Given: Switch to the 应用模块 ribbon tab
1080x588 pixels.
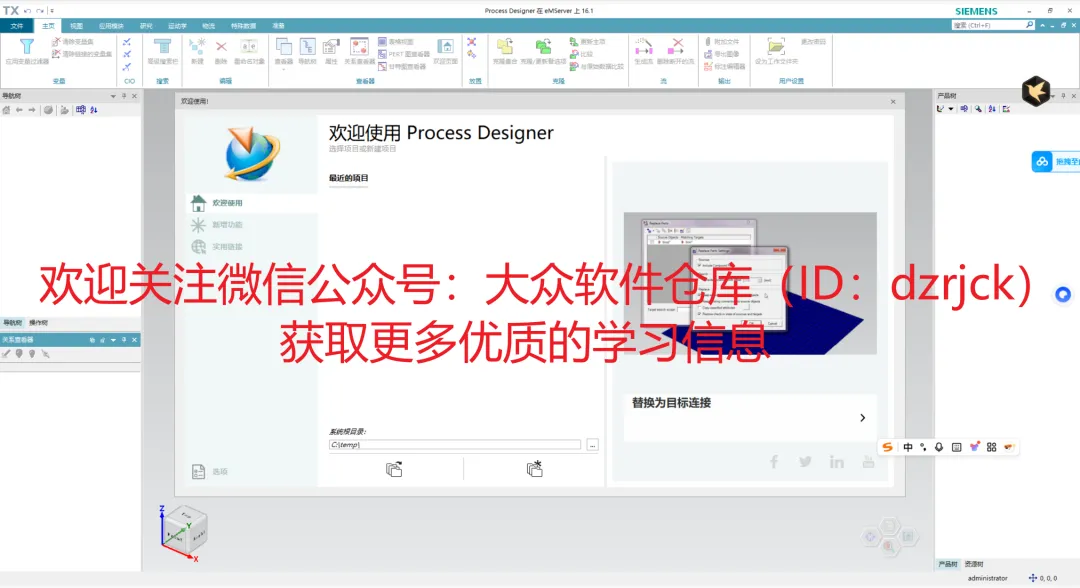Looking at the screenshot, I should [111, 25].
